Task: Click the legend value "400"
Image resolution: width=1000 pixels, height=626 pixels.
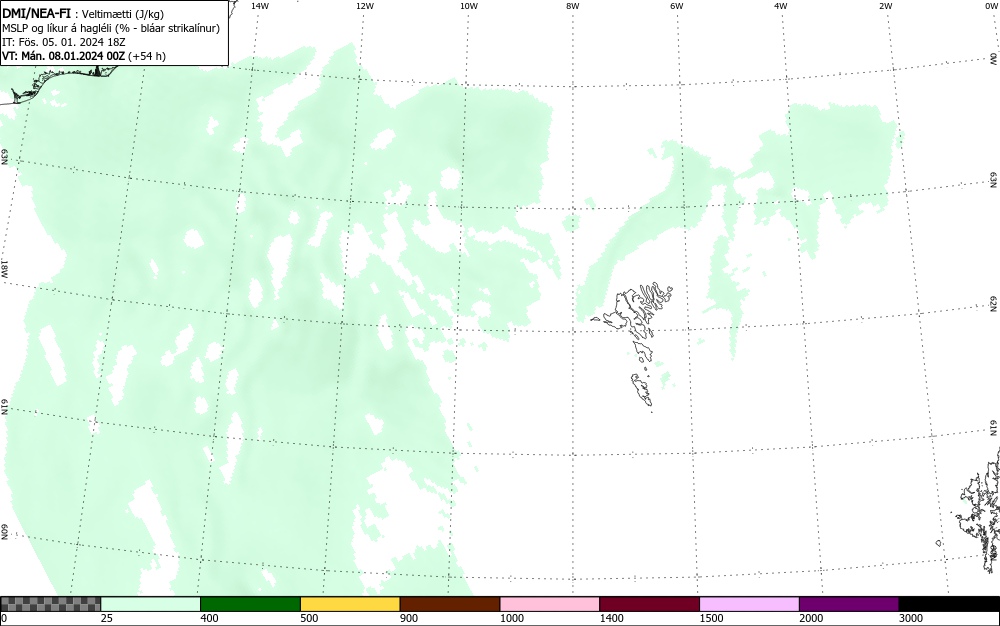Action: point(209,618)
